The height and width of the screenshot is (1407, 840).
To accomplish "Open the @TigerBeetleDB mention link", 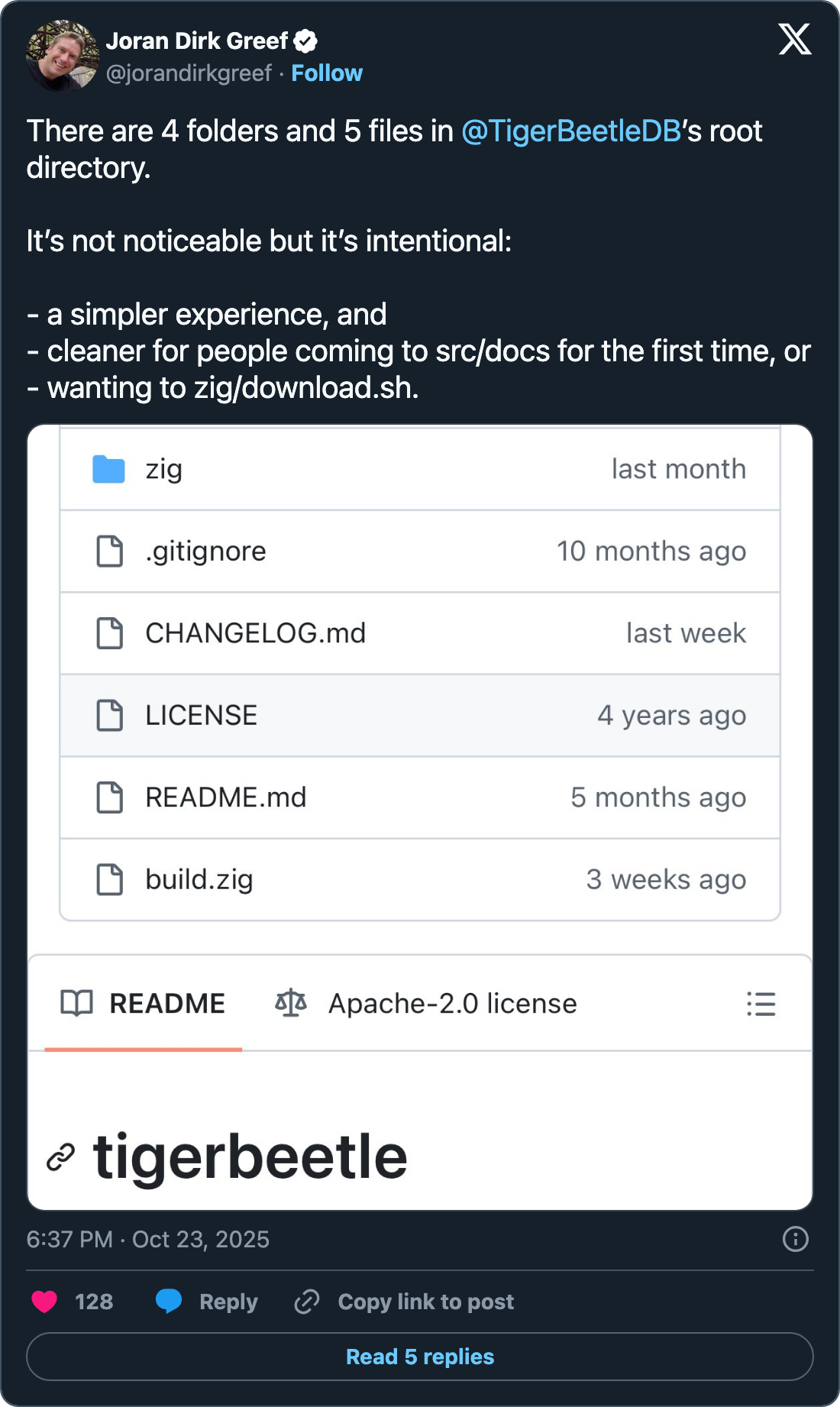I will click(570, 131).
